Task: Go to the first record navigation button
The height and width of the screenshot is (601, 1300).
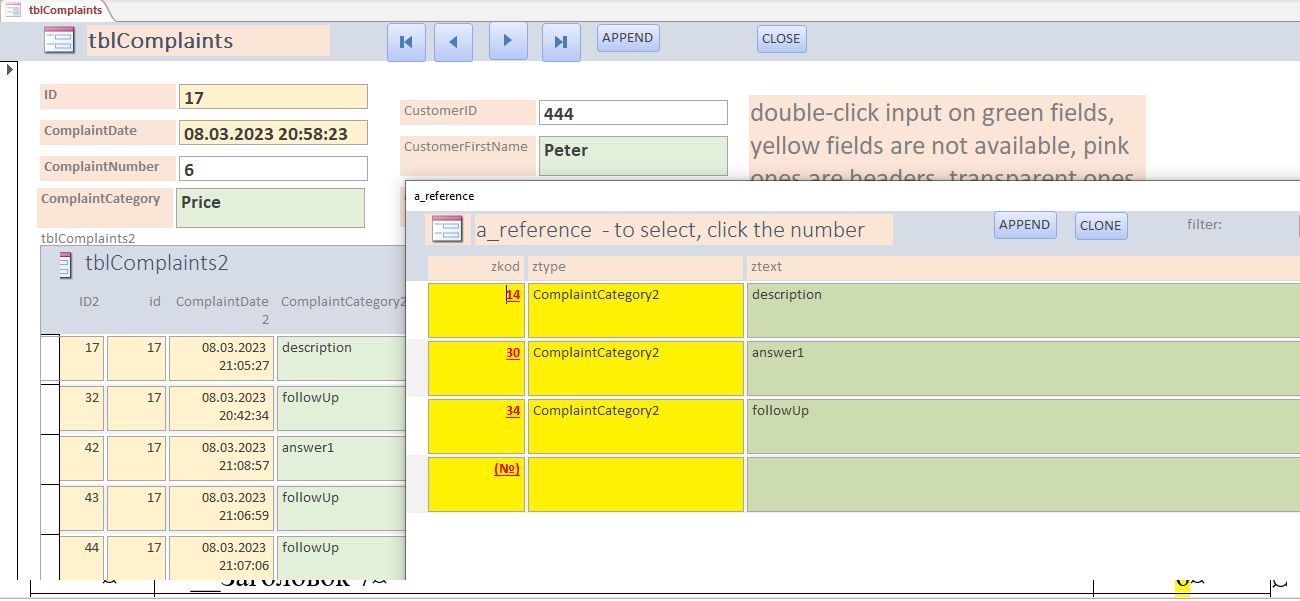Action: tap(406, 42)
